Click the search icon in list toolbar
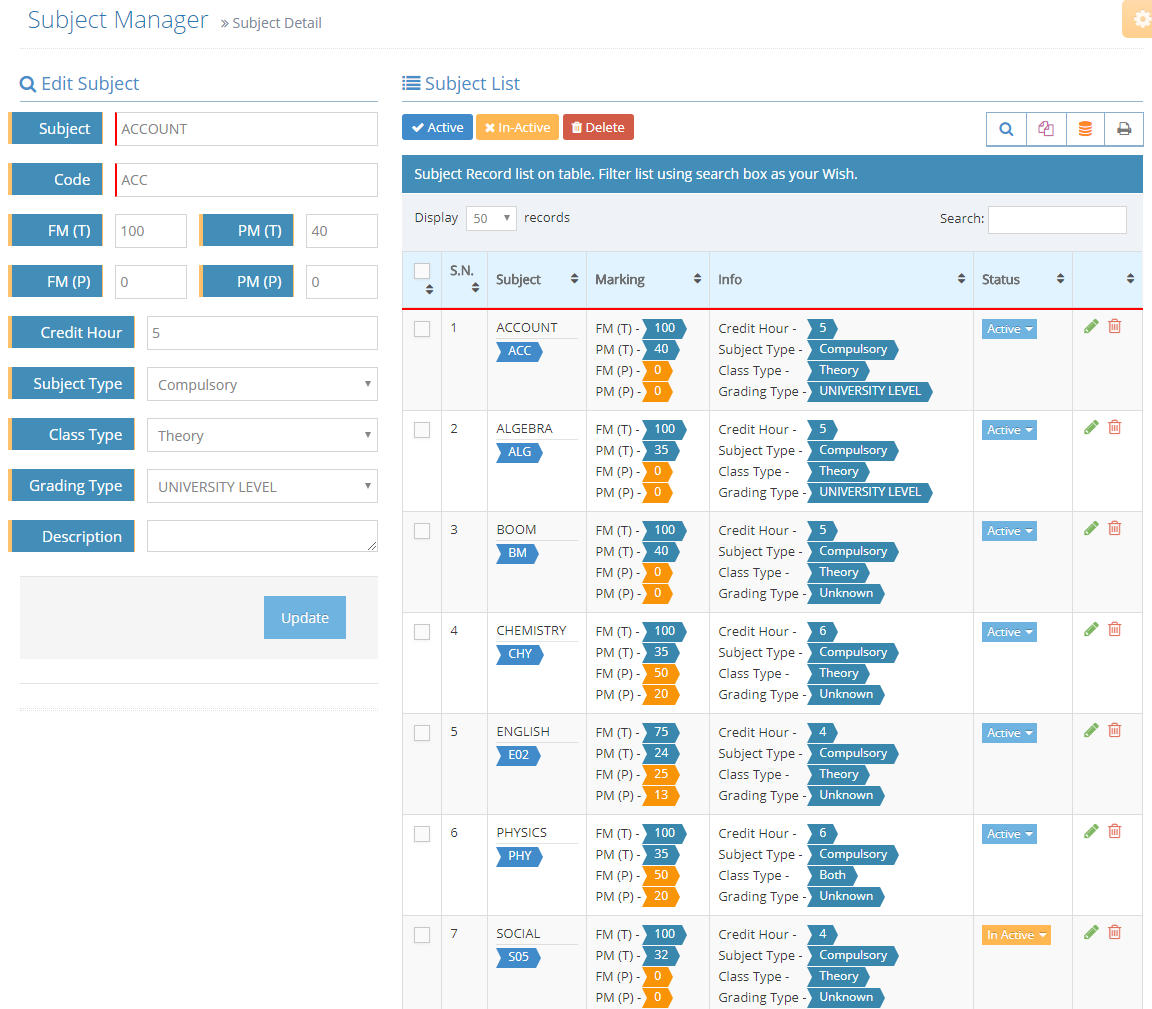This screenshot has width=1152, height=1009. coord(1006,129)
